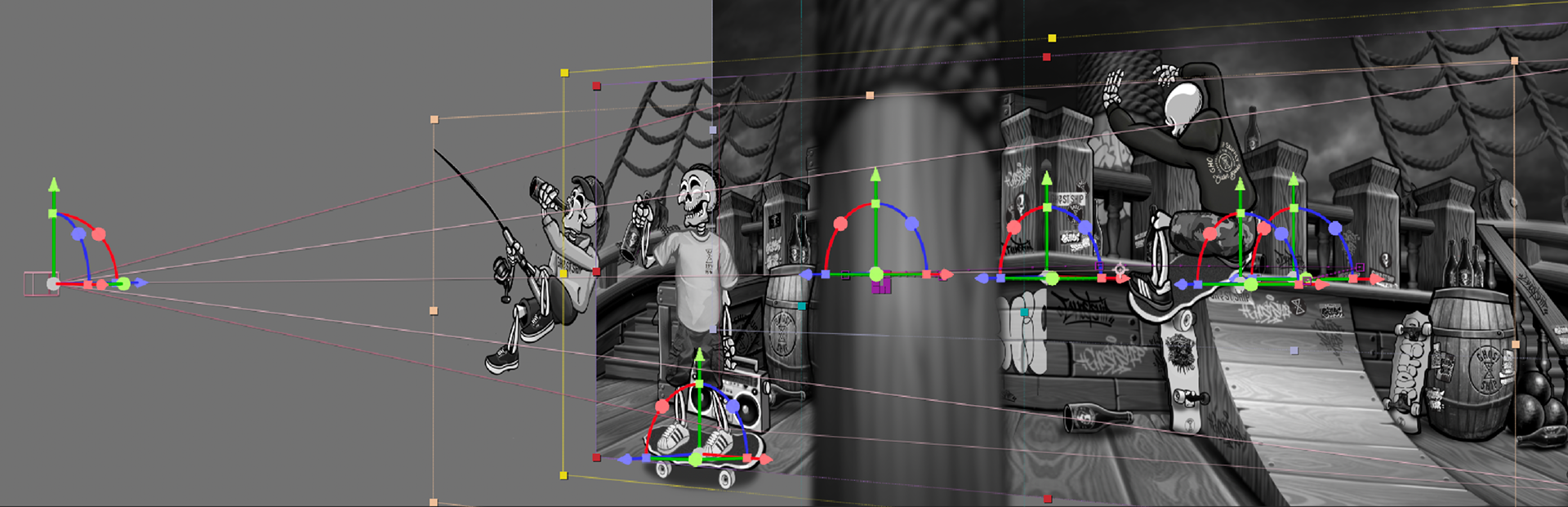Click green pivot dot on blurred mast gizmo
1568x507 pixels.
876,274
